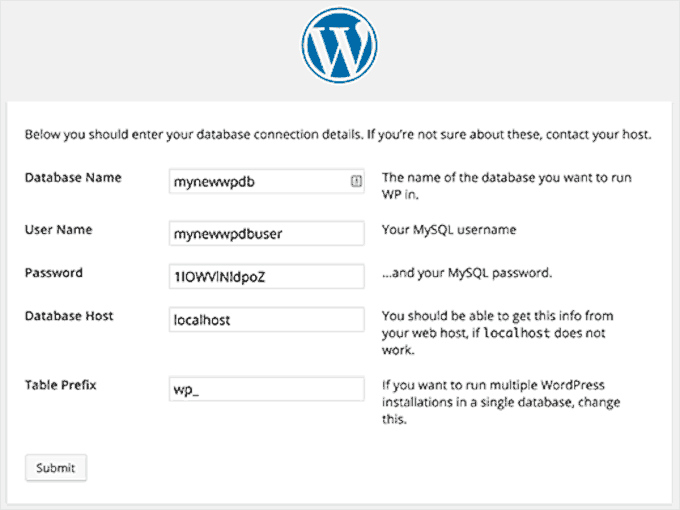Image resolution: width=680 pixels, height=510 pixels.
Task: Click 'If you want to run multiple WordPress' text
Action: pyautogui.click(x=501, y=402)
